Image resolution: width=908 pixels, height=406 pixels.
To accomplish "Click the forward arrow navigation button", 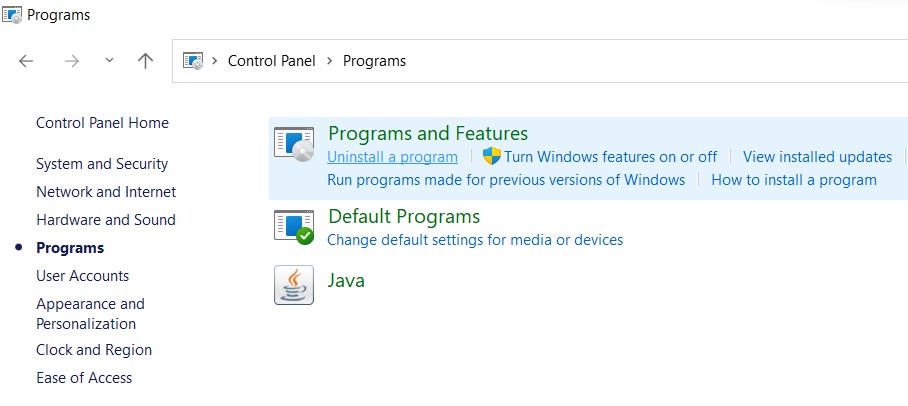I will (72, 61).
